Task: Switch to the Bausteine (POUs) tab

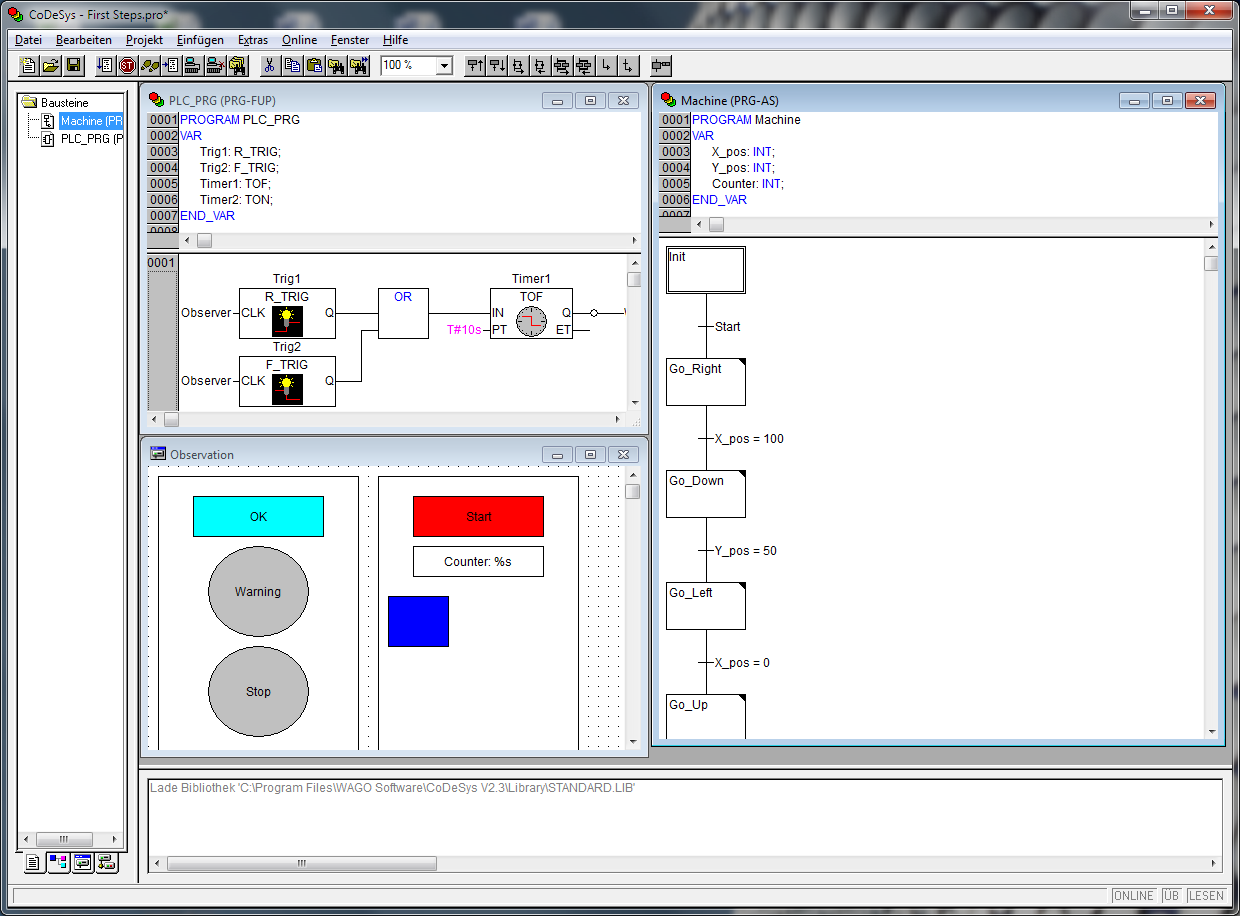Action: pyautogui.click(x=34, y=863)
